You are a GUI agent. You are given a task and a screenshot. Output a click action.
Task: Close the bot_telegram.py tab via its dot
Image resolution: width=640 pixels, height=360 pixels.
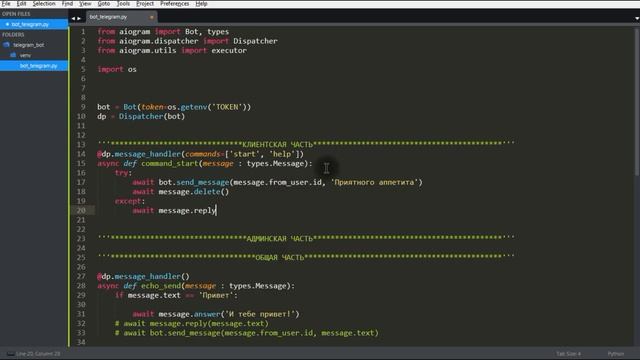point(151,17)
